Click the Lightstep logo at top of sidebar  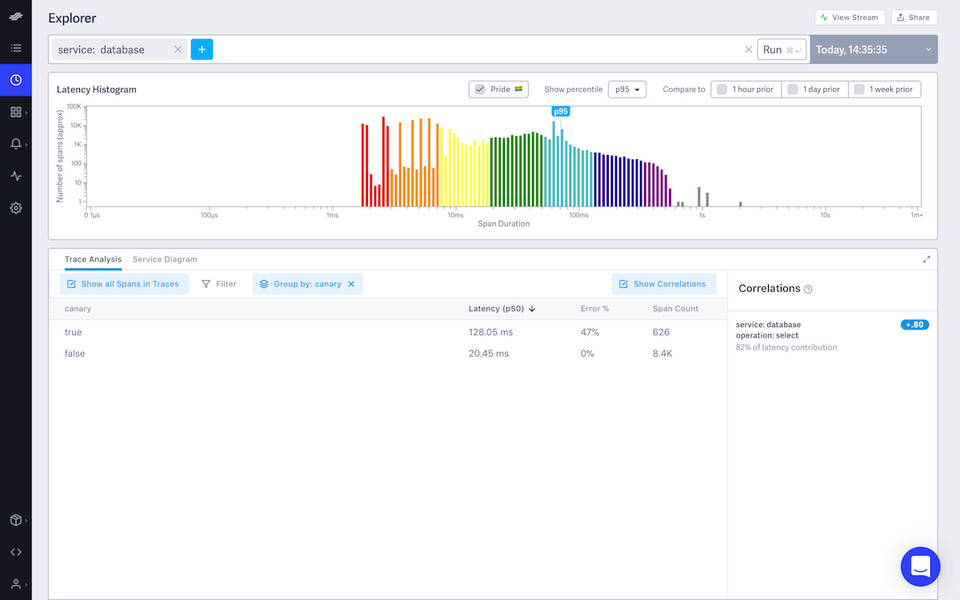coord(15,15)
